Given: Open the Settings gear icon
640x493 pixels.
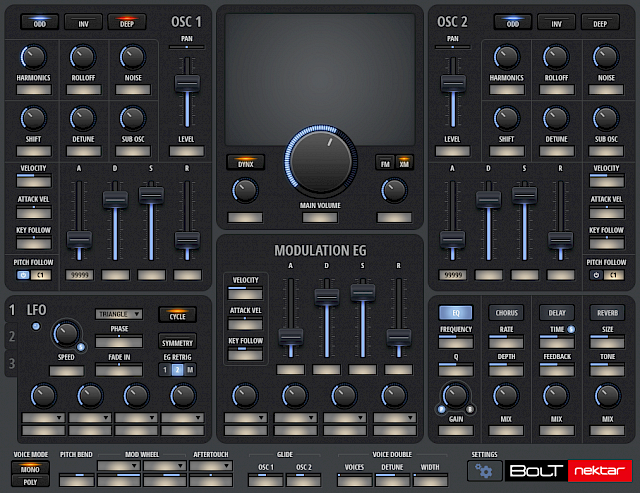Looking at the screenshot, I should click(x=485, y=471).
